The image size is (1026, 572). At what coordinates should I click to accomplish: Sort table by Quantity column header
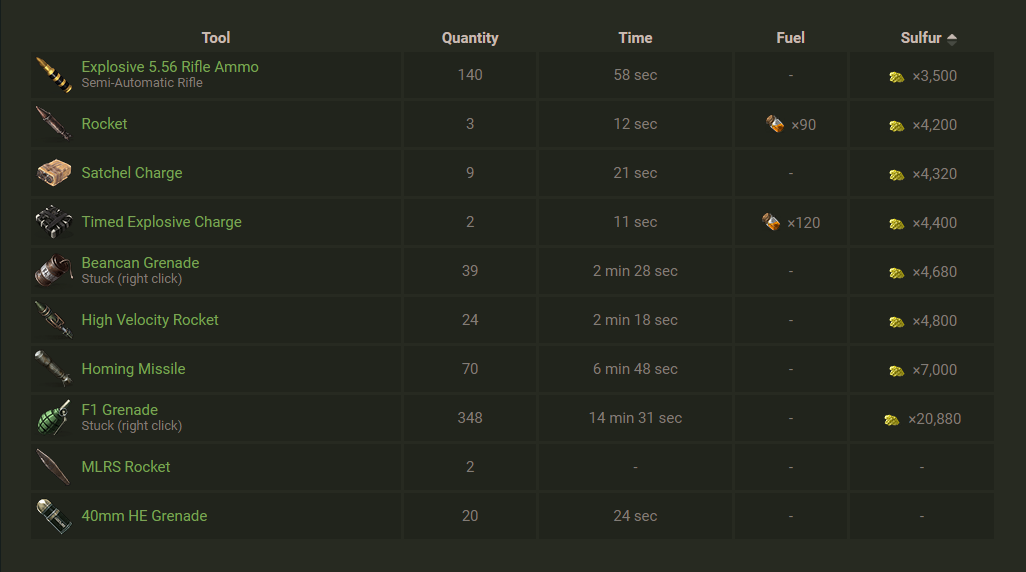click(x=470, y=38)
